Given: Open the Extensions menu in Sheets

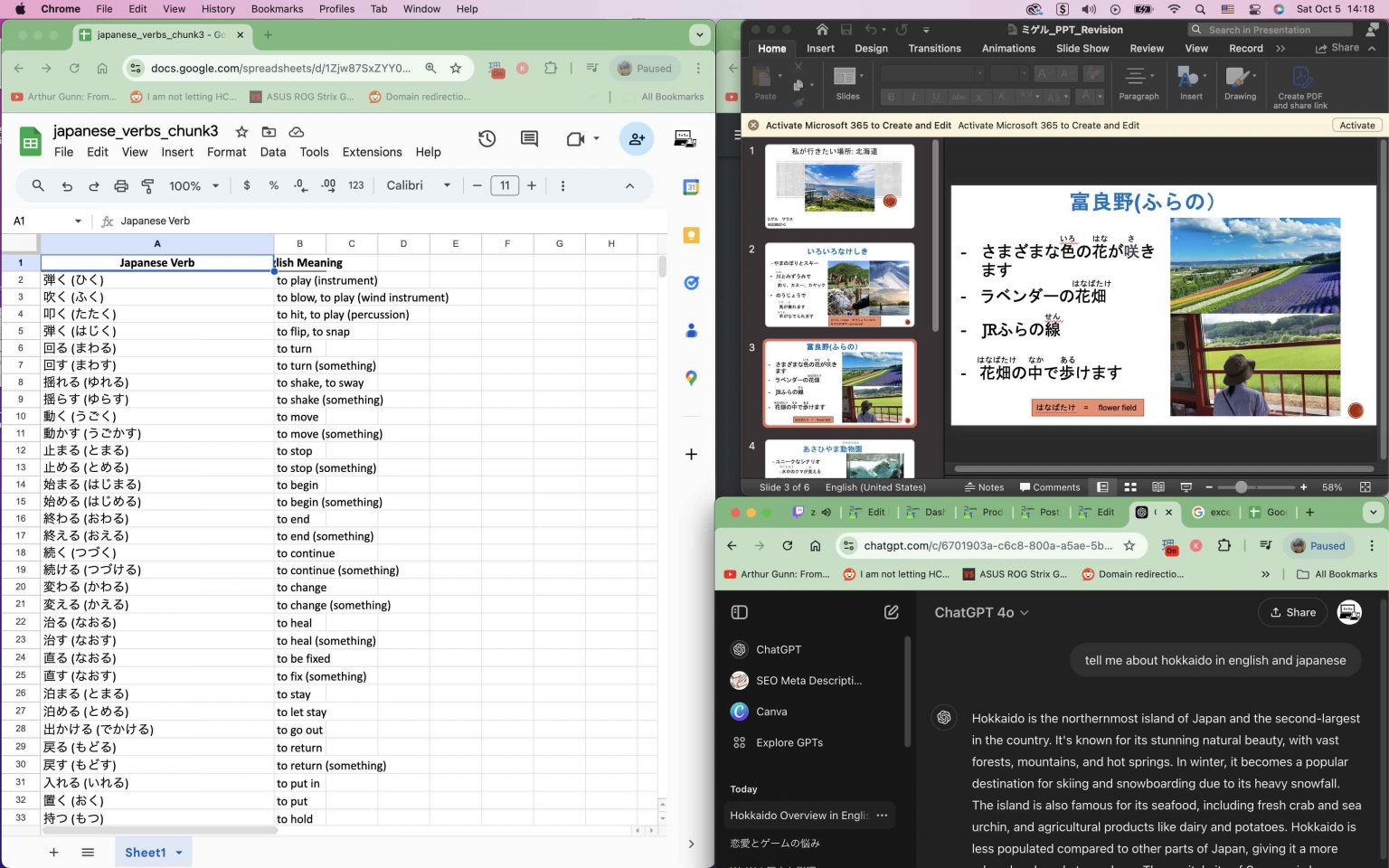Looking at the screenshot, I should point(371,152).
